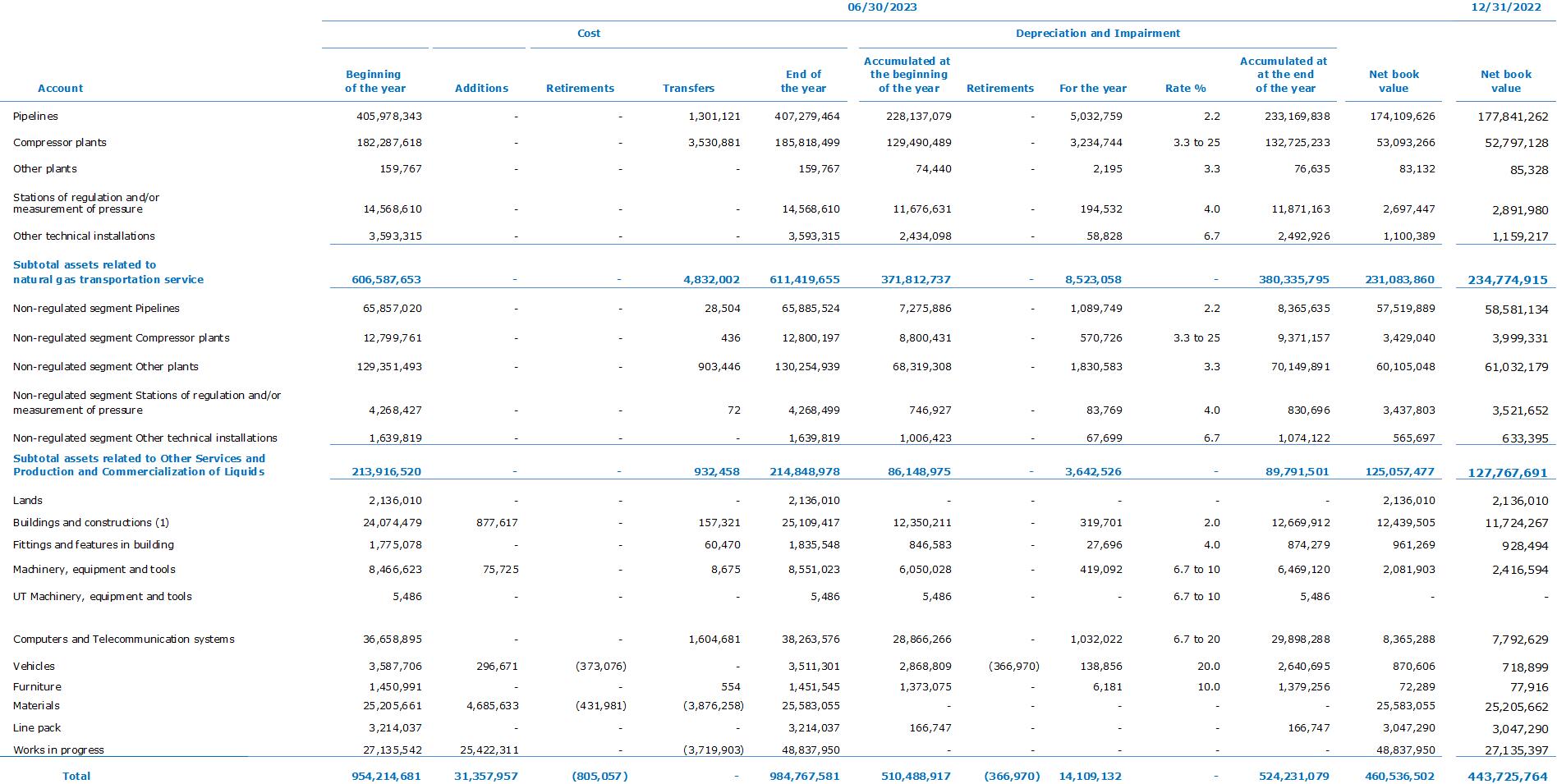The height and width of the screenshot is (784, 1557).
Task: Click Pipelines transfers value 1,301,121
Action: click(x=714, y=117)
